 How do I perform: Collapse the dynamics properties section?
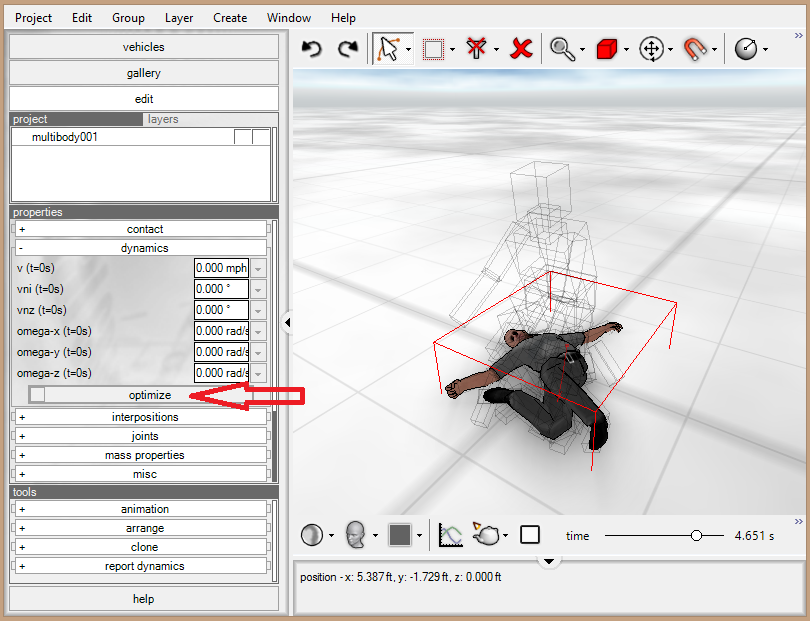141,248
